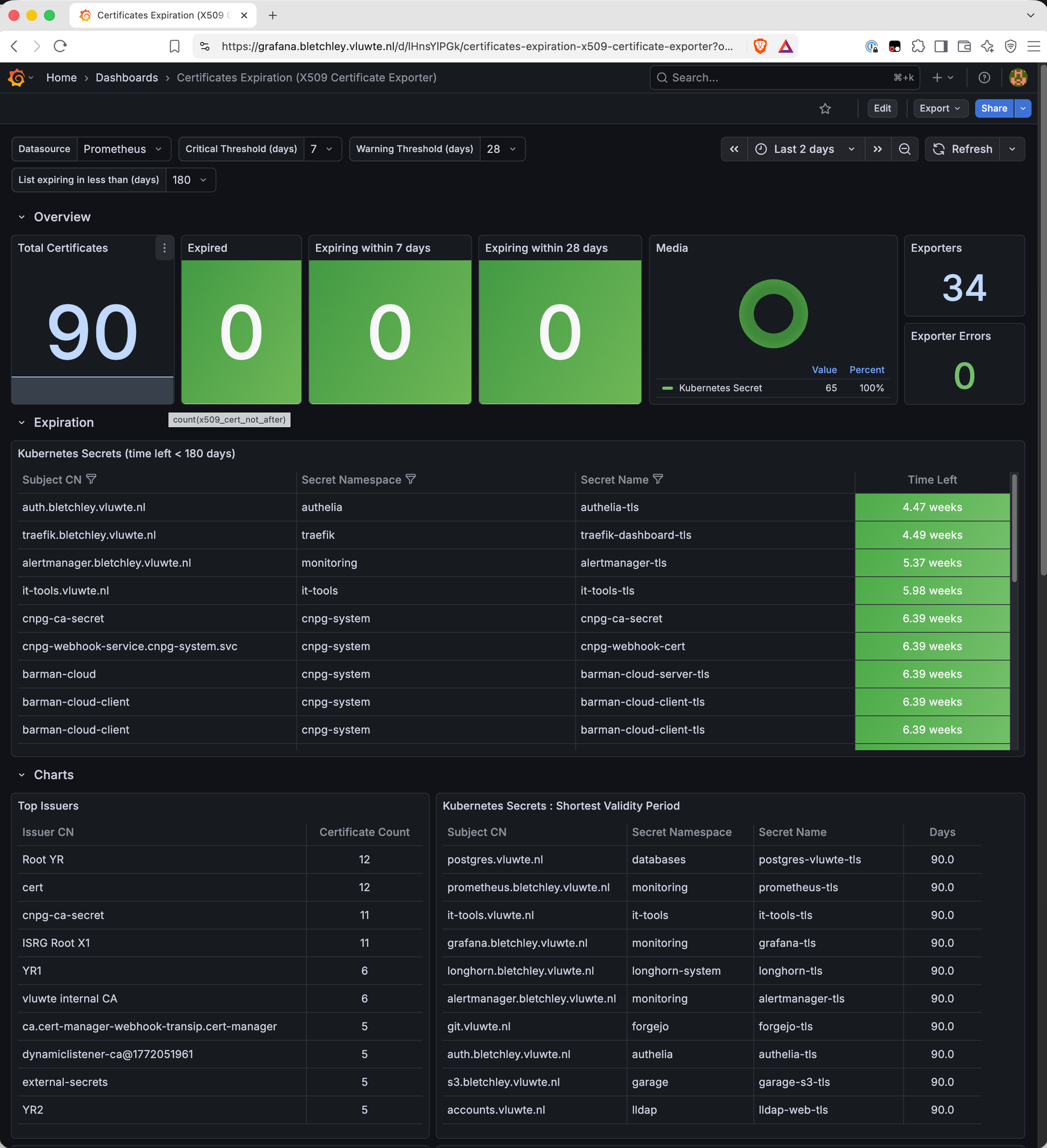Toggle the browser sidebar panel
Viewport: 1047px width, 1148px height.
[941, 46]
